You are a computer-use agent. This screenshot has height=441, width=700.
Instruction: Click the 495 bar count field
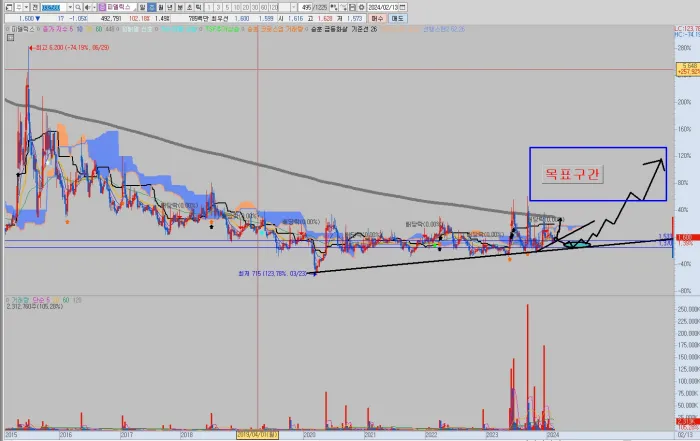tap(306, 7)
